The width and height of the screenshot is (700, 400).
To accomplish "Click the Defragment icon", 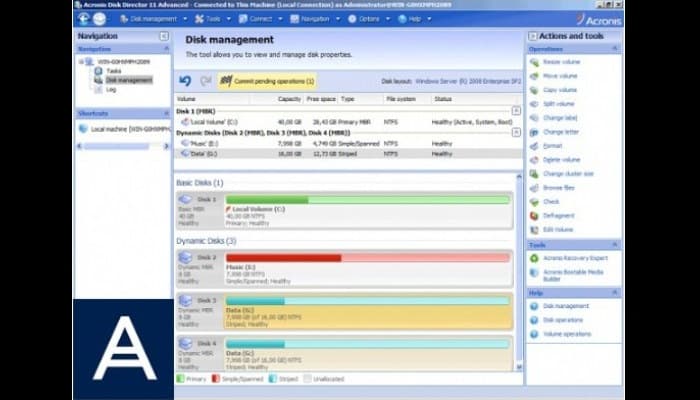I will tap(534, 216).
